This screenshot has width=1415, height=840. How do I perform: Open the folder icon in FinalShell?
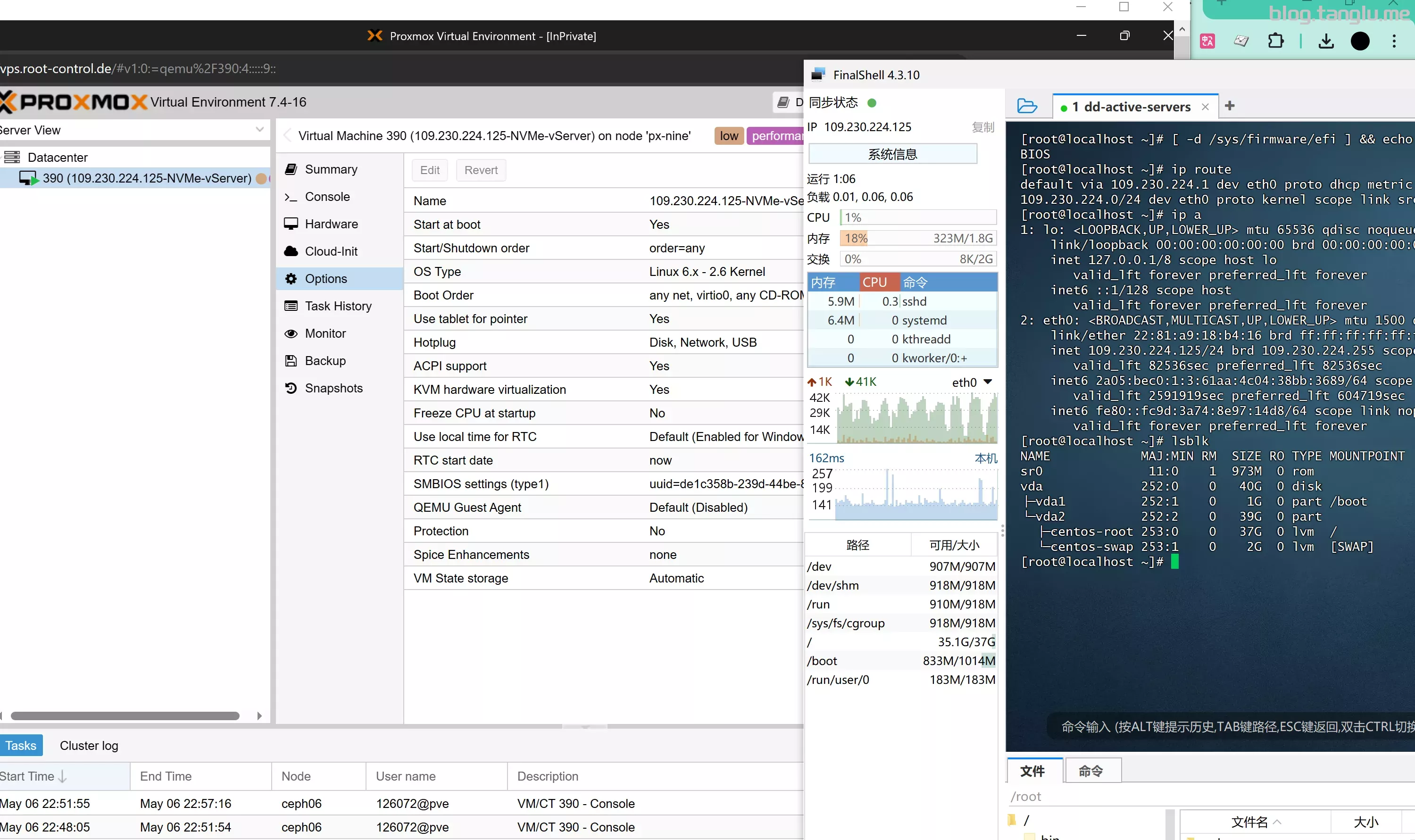[x=1027, y=106]
